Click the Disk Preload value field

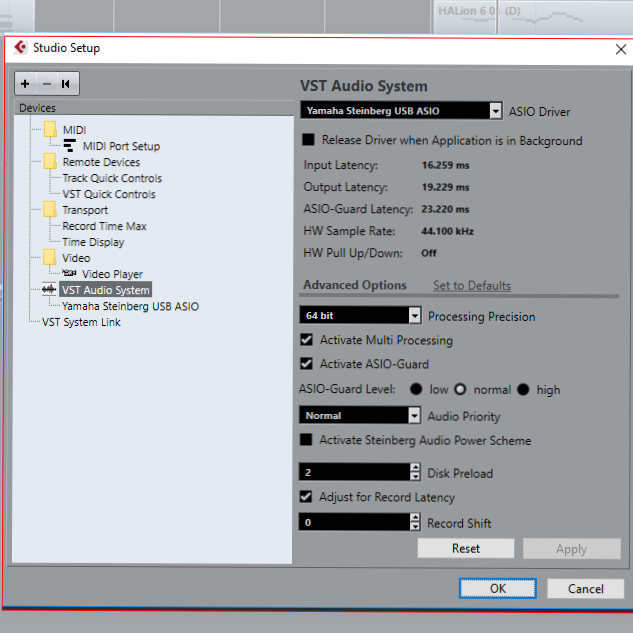point(354,472)
